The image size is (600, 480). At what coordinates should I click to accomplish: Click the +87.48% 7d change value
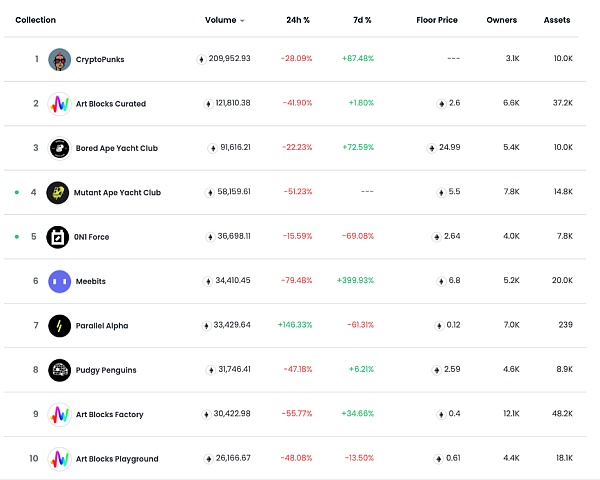[x=358, y=59]
